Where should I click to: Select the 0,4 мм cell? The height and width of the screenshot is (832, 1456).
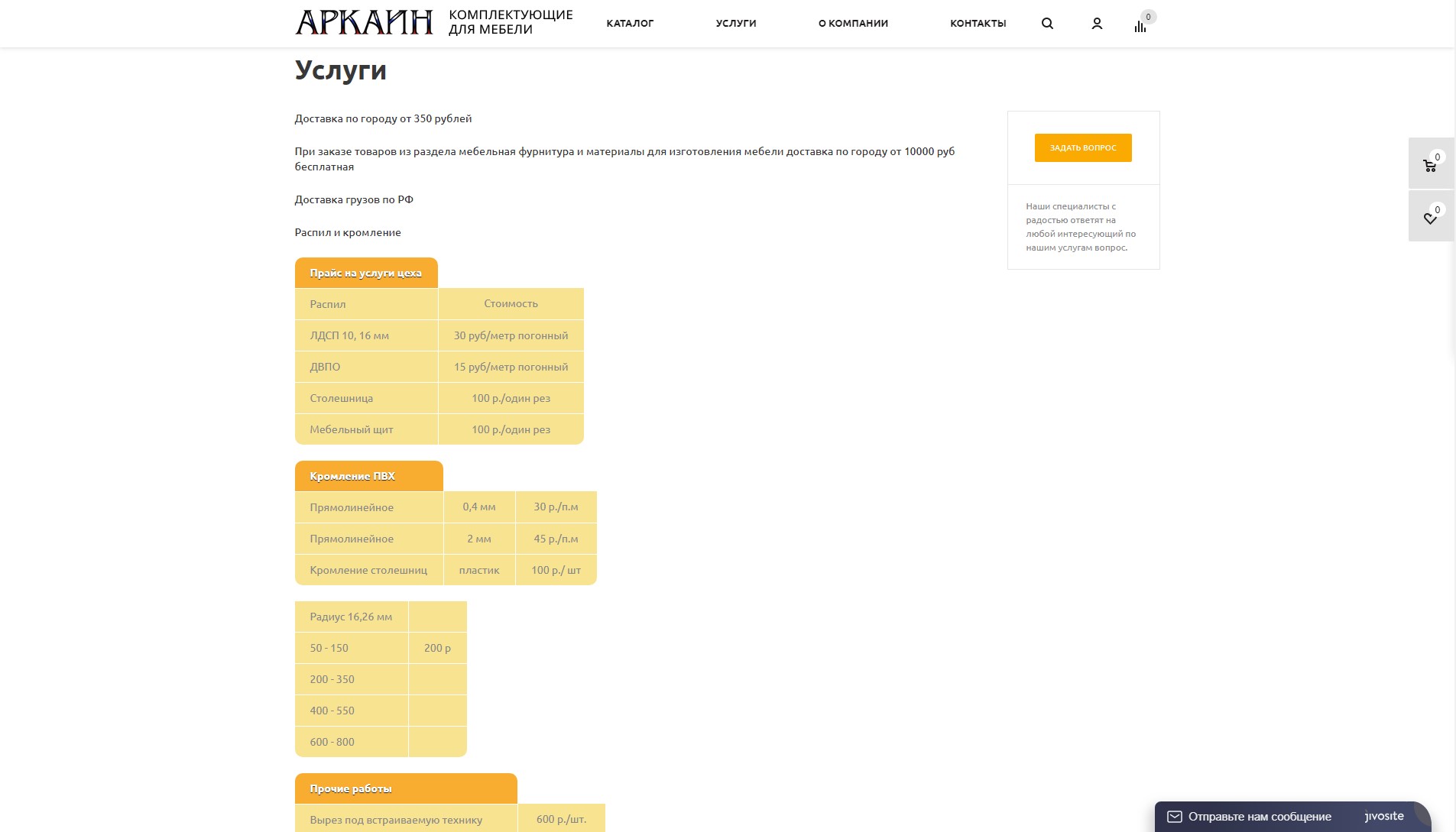coord(479,507)
